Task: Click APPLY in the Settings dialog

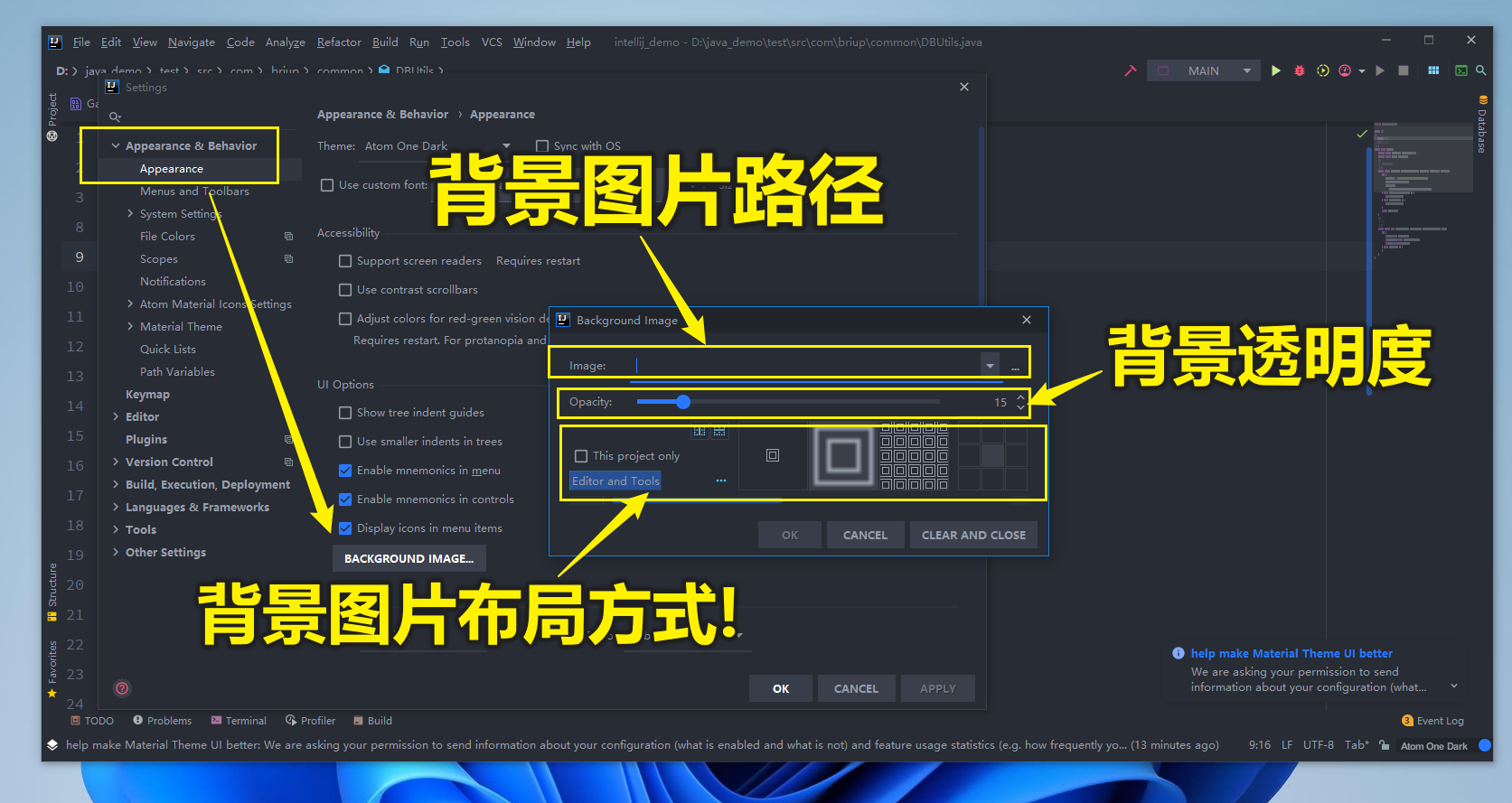Action: pyautogui.click(x=937, y=688)
